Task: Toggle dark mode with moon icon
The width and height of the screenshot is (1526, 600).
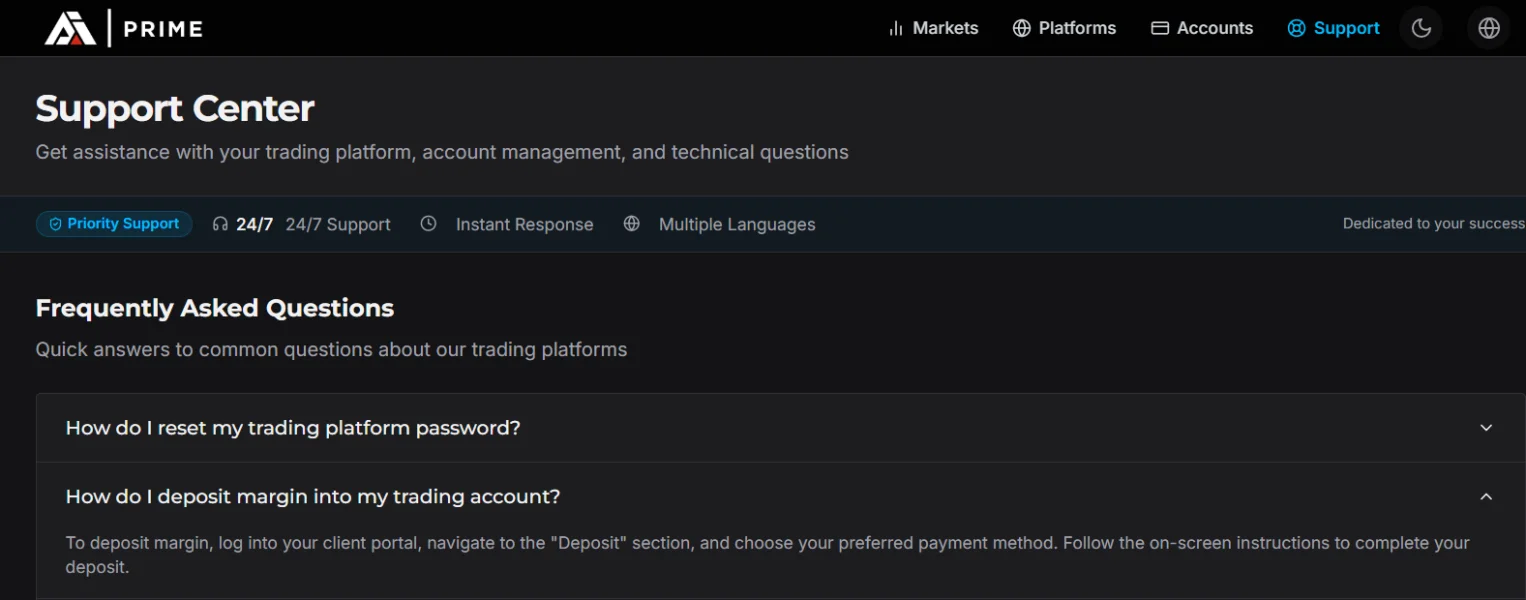Action: [x=1421, y=28]
